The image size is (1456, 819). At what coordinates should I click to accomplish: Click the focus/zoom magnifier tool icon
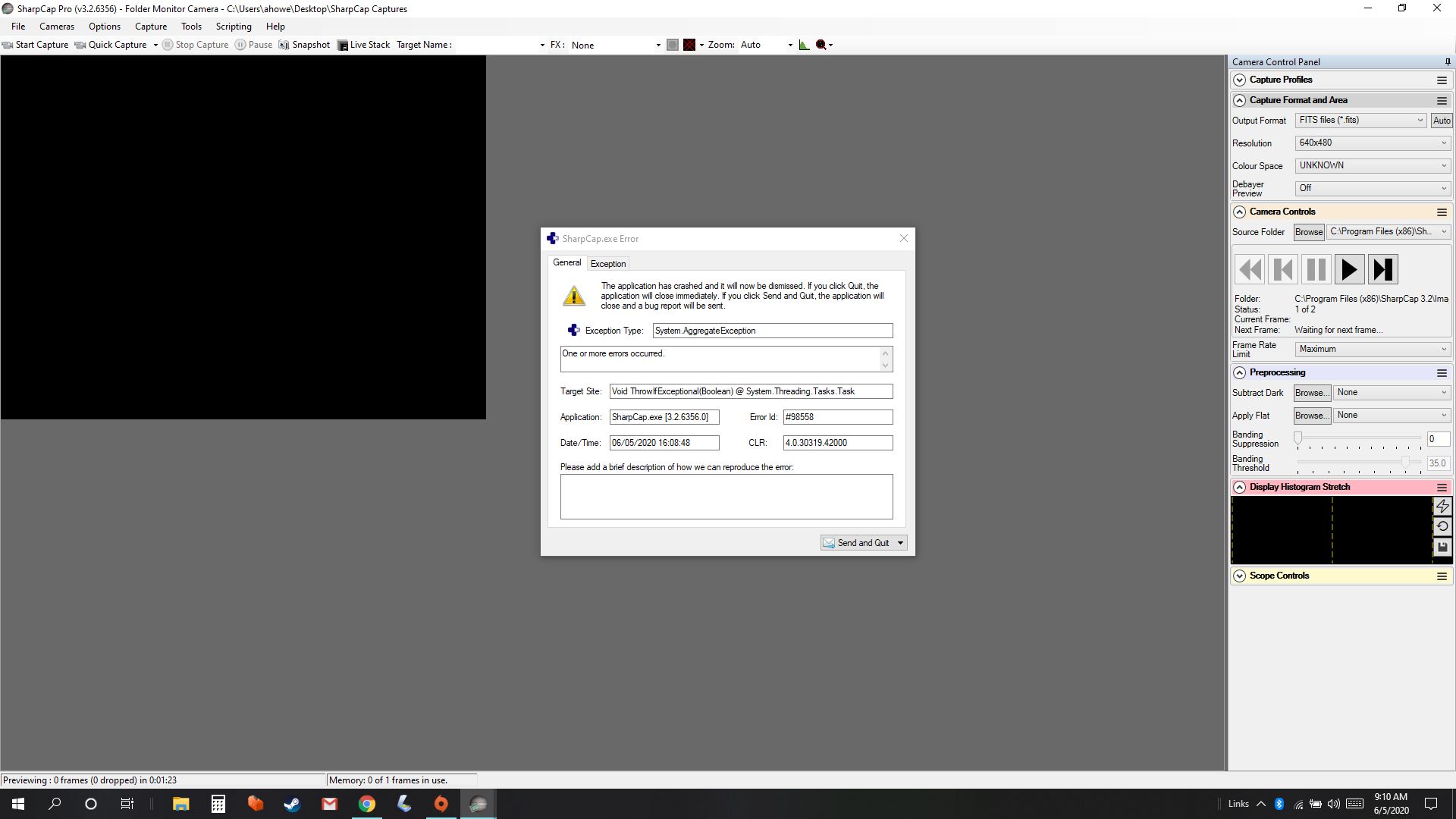click(x=821, y=45)
